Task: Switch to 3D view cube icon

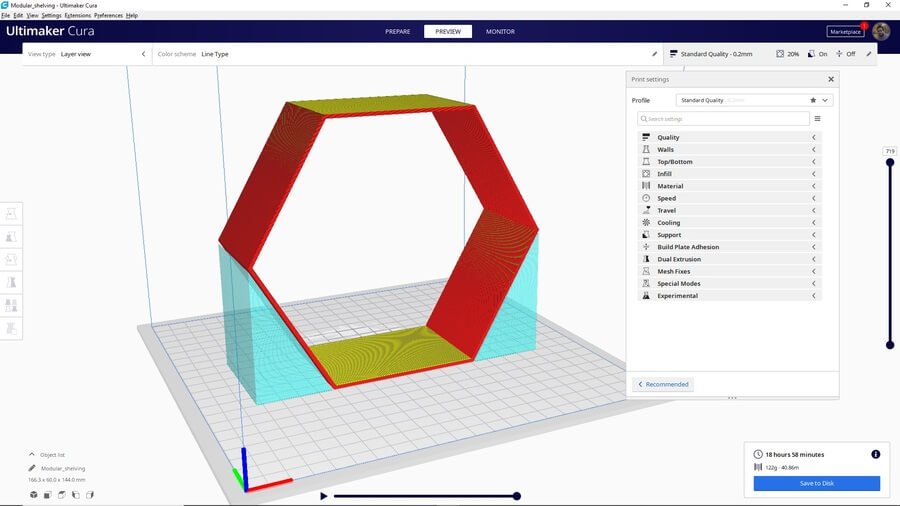Action: 34,495
